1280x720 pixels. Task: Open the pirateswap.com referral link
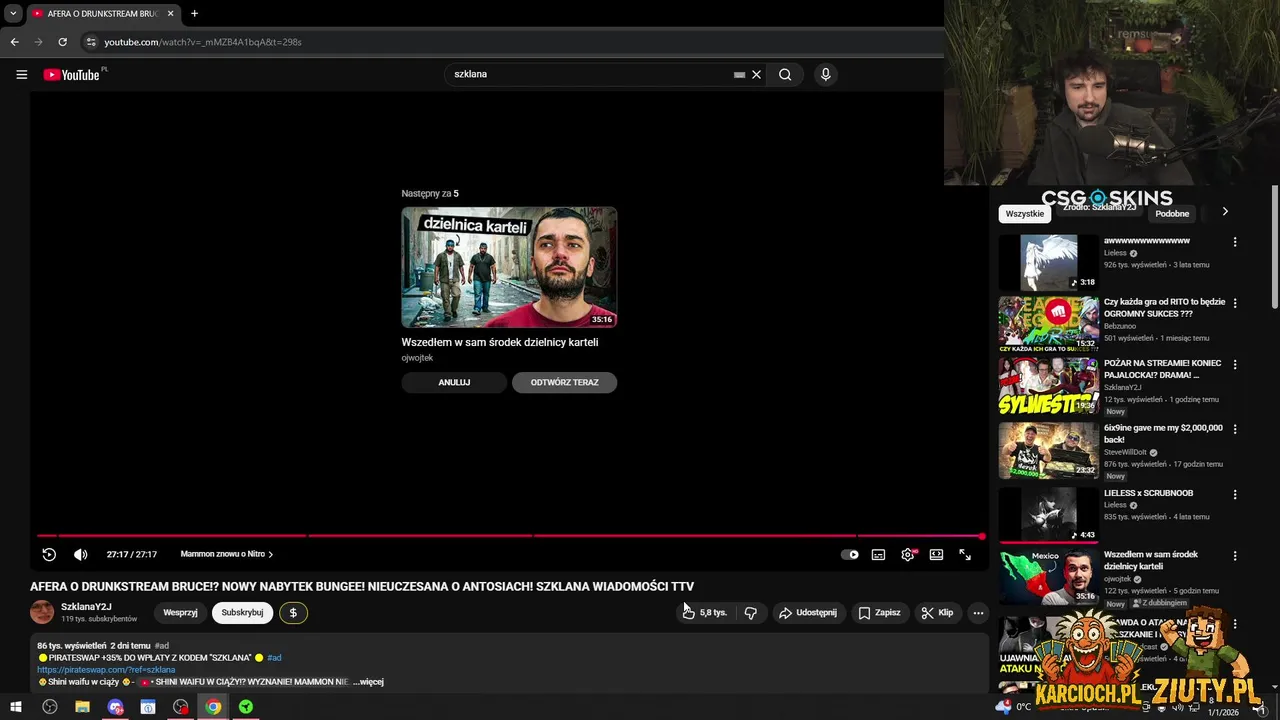click(x=106, y=669)
